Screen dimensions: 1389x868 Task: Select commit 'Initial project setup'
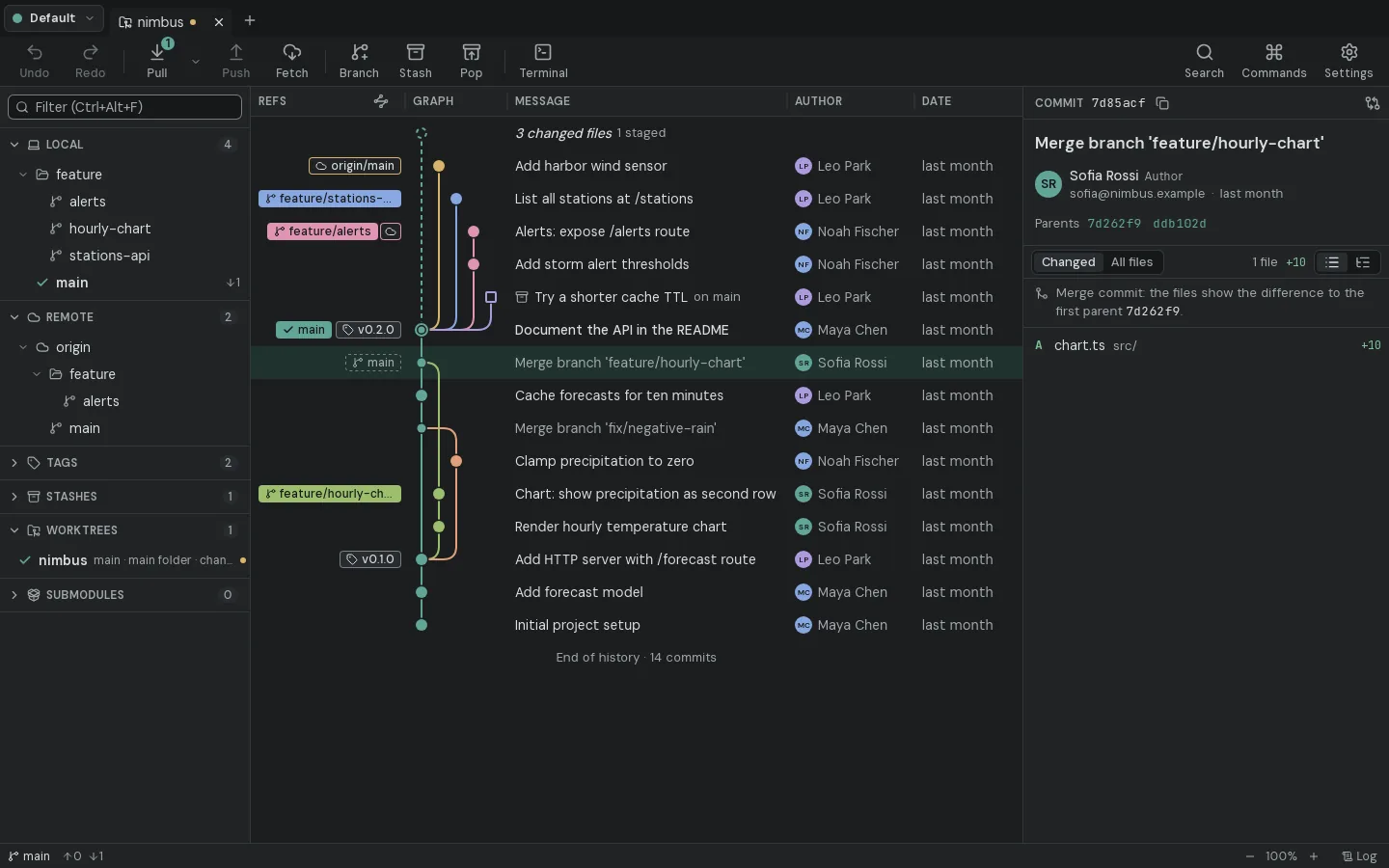tap(637, 625)
